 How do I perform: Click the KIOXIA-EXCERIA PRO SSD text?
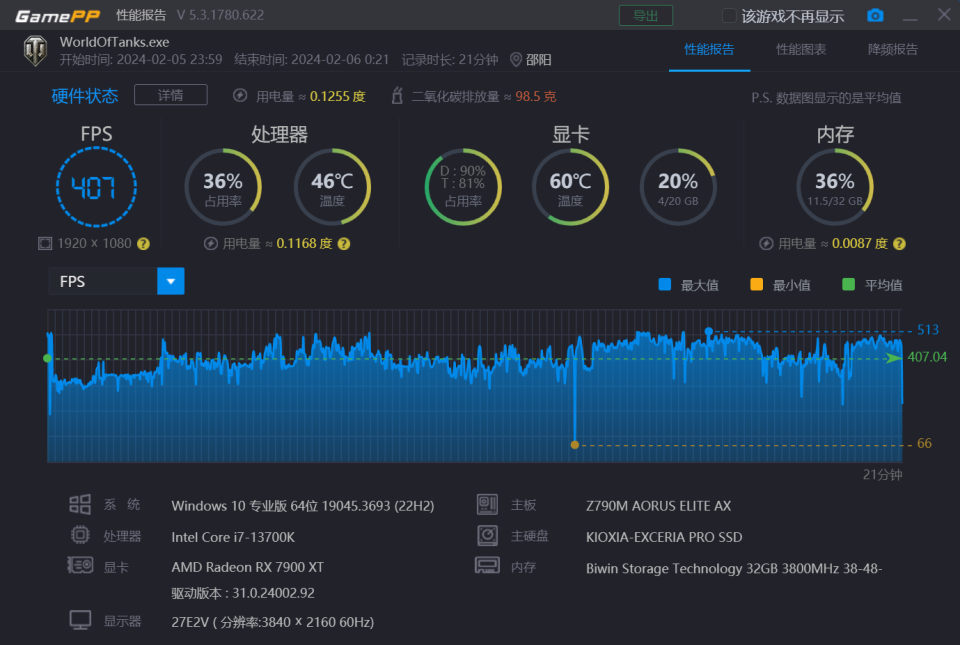pos(664,537)
